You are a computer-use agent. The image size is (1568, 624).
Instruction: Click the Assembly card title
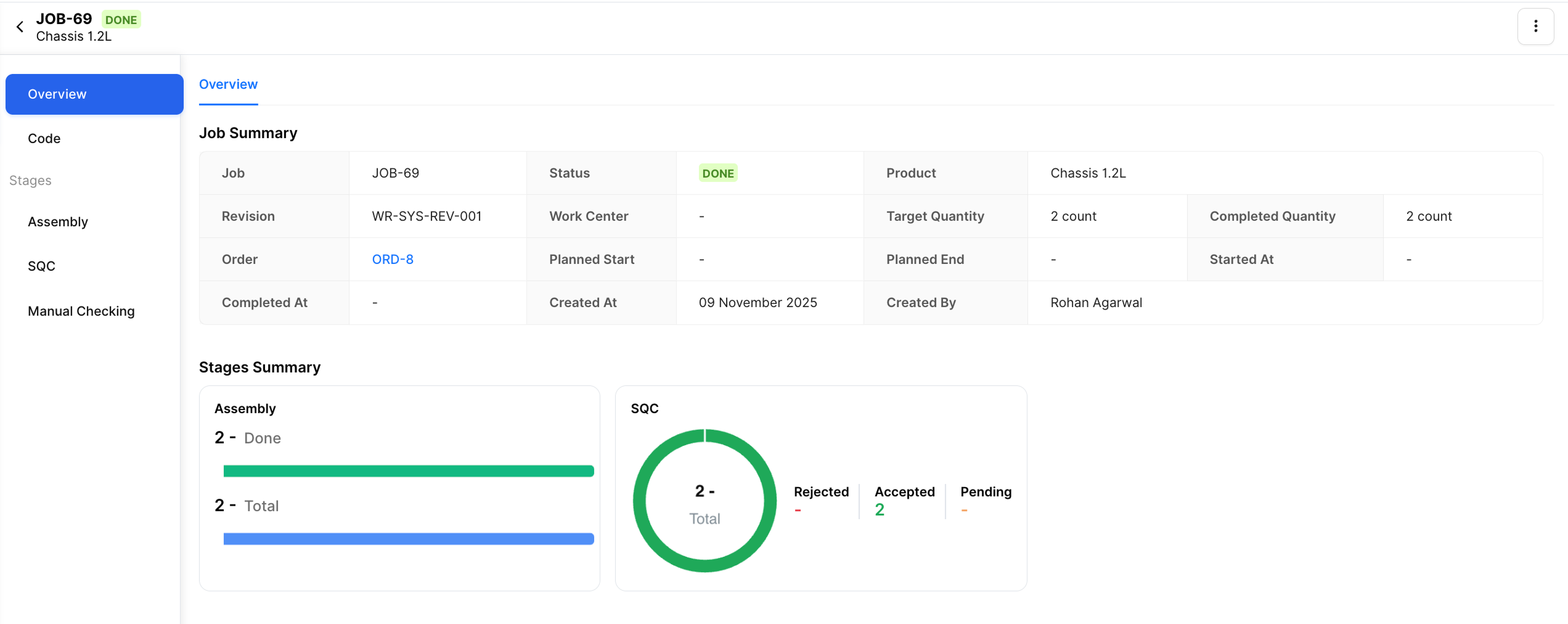pos(245,409)
